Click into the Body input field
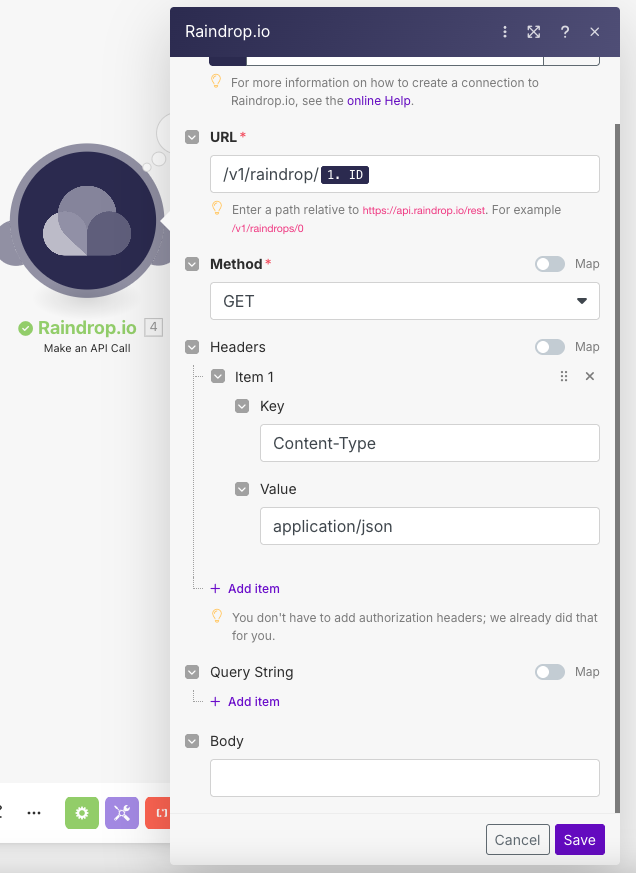The height and width of the screenshot is (873, 636). (x=404, y=778)
